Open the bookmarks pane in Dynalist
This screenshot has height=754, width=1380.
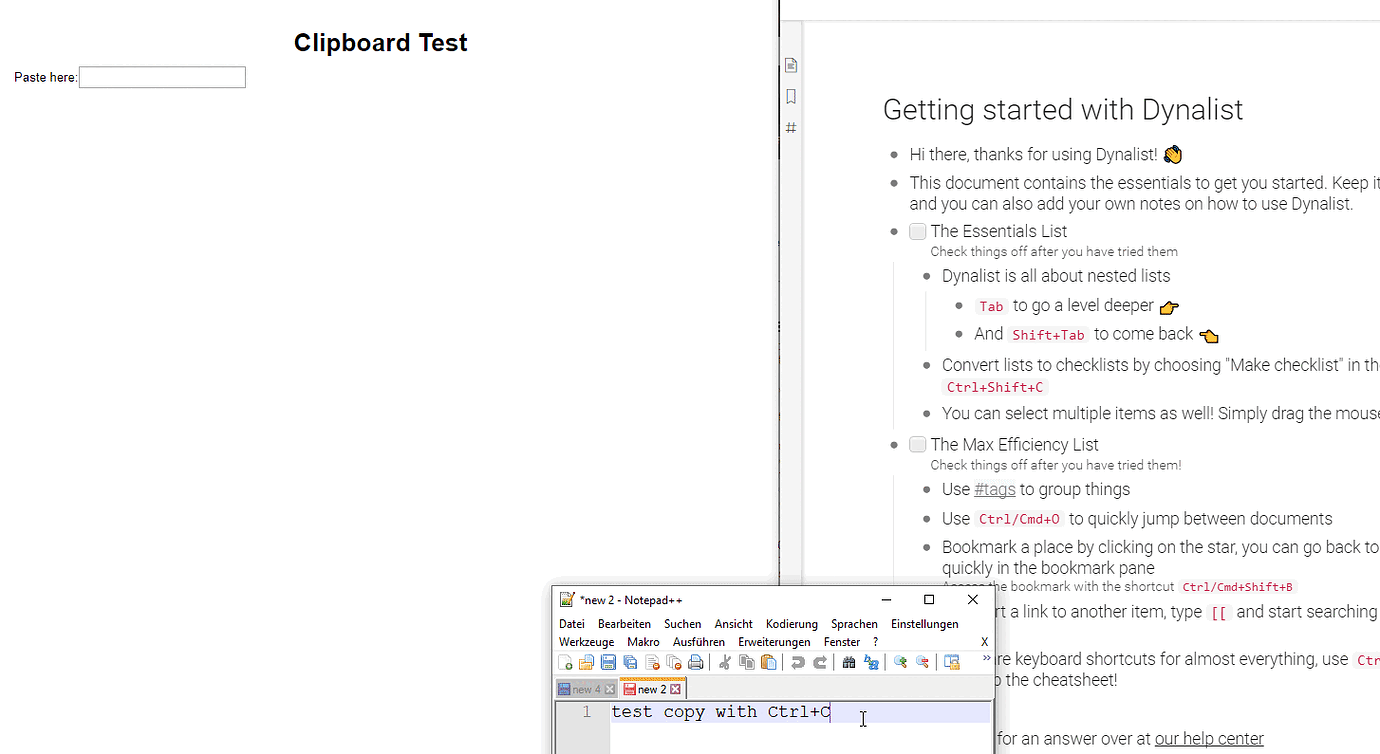coord(790,96)
